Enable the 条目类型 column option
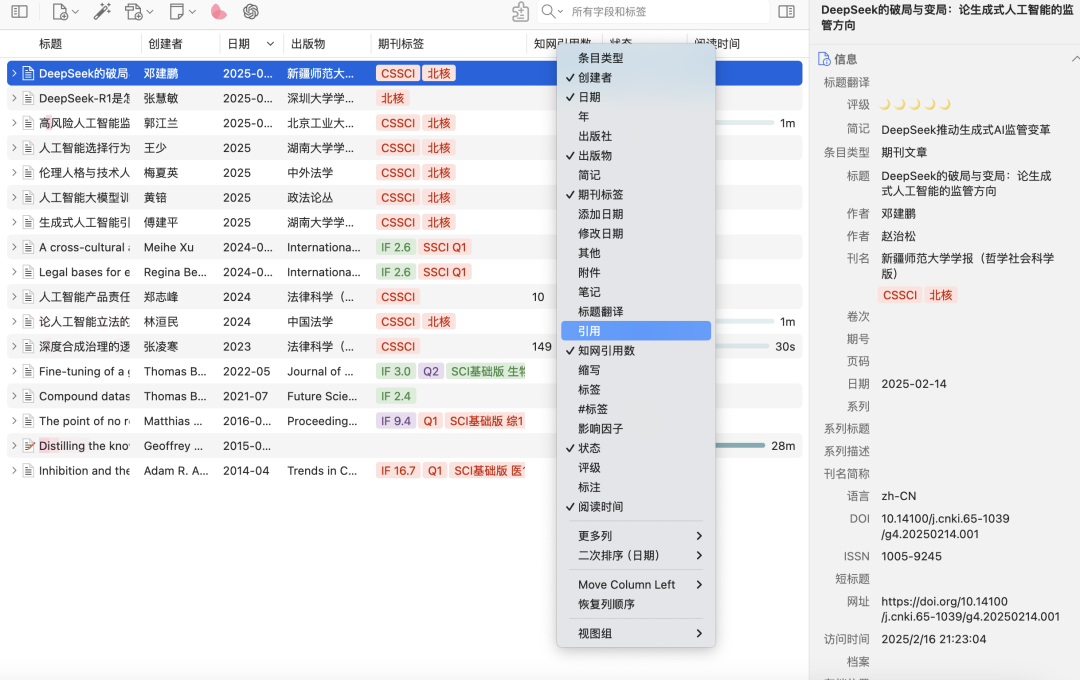The width and height of the screenshot is (1080, 680). [636, 59]
